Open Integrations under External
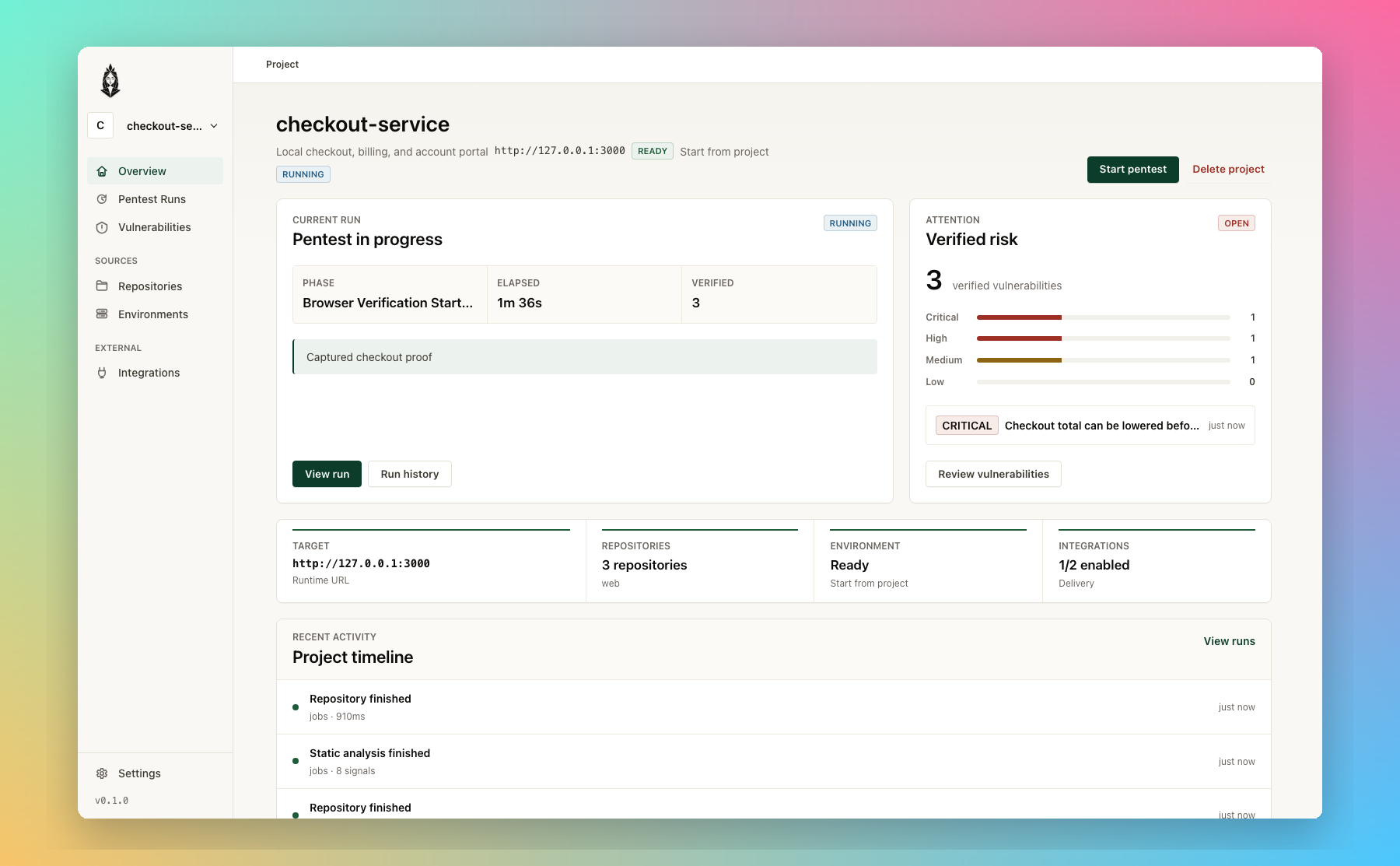 click(x=155, y=373)
